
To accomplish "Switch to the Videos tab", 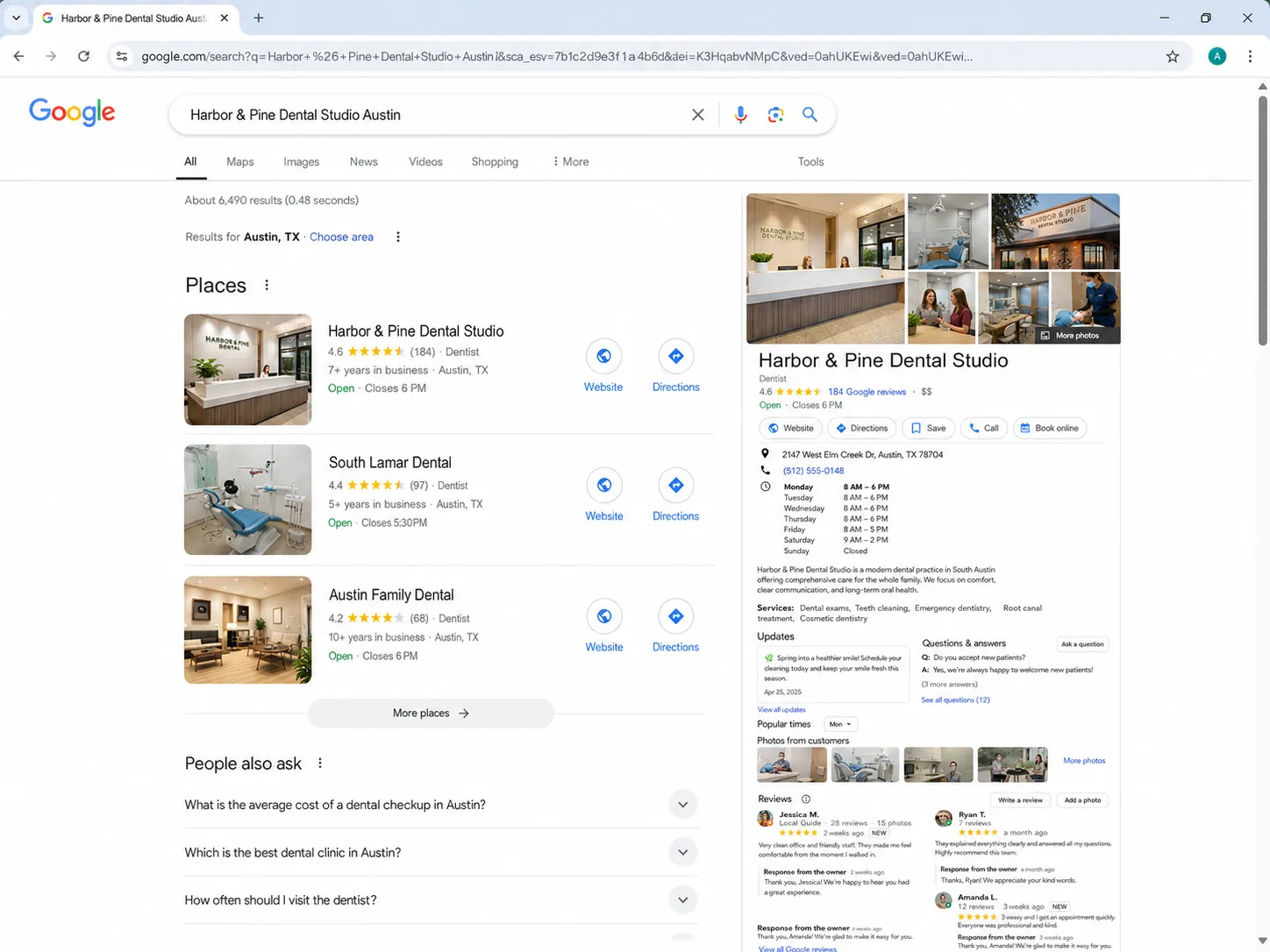I will click(x=425, y=161).
